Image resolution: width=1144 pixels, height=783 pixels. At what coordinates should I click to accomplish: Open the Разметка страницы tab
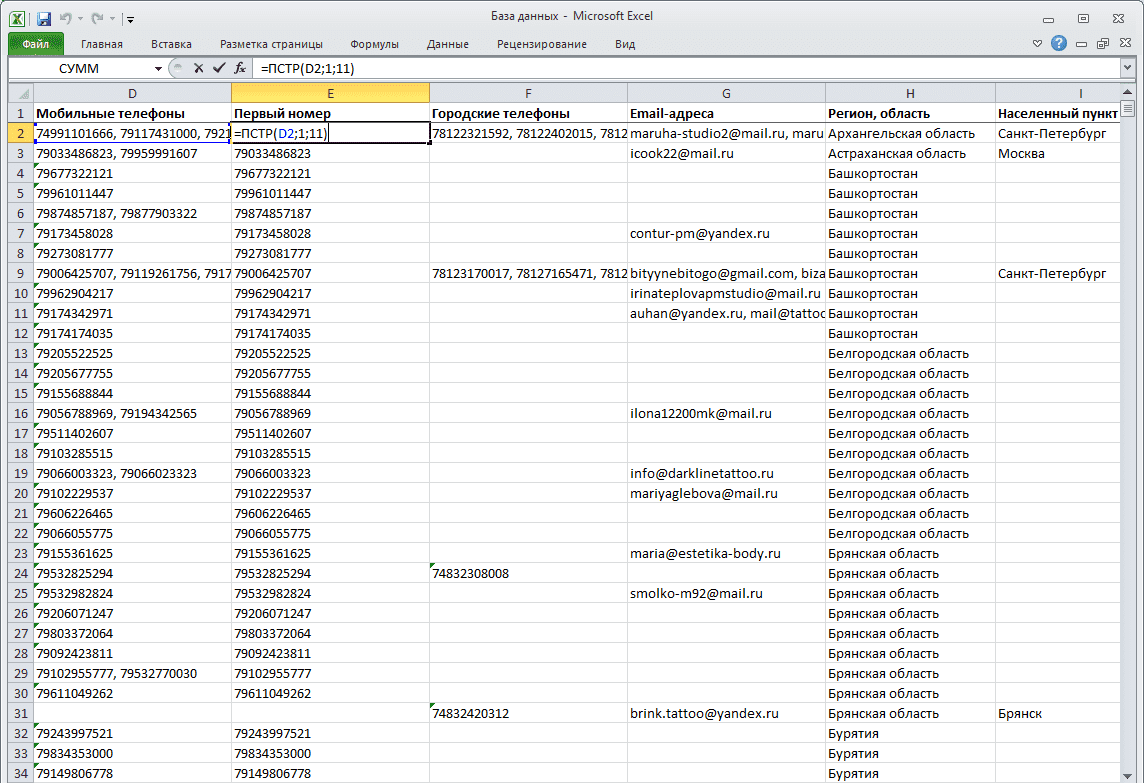(x=271, y=44)
